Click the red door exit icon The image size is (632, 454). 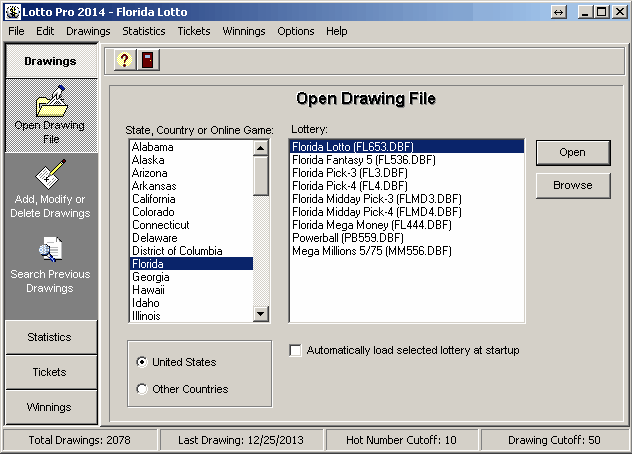coord(148,60)
